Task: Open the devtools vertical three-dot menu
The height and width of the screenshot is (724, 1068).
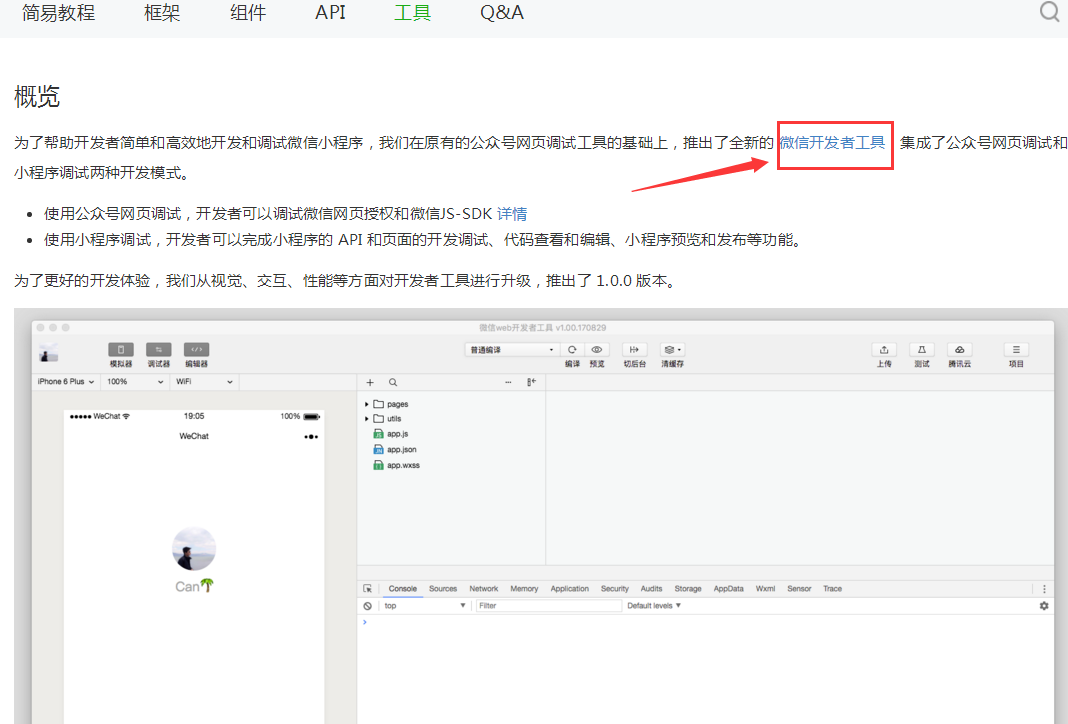Action: tap(1044, 588)
